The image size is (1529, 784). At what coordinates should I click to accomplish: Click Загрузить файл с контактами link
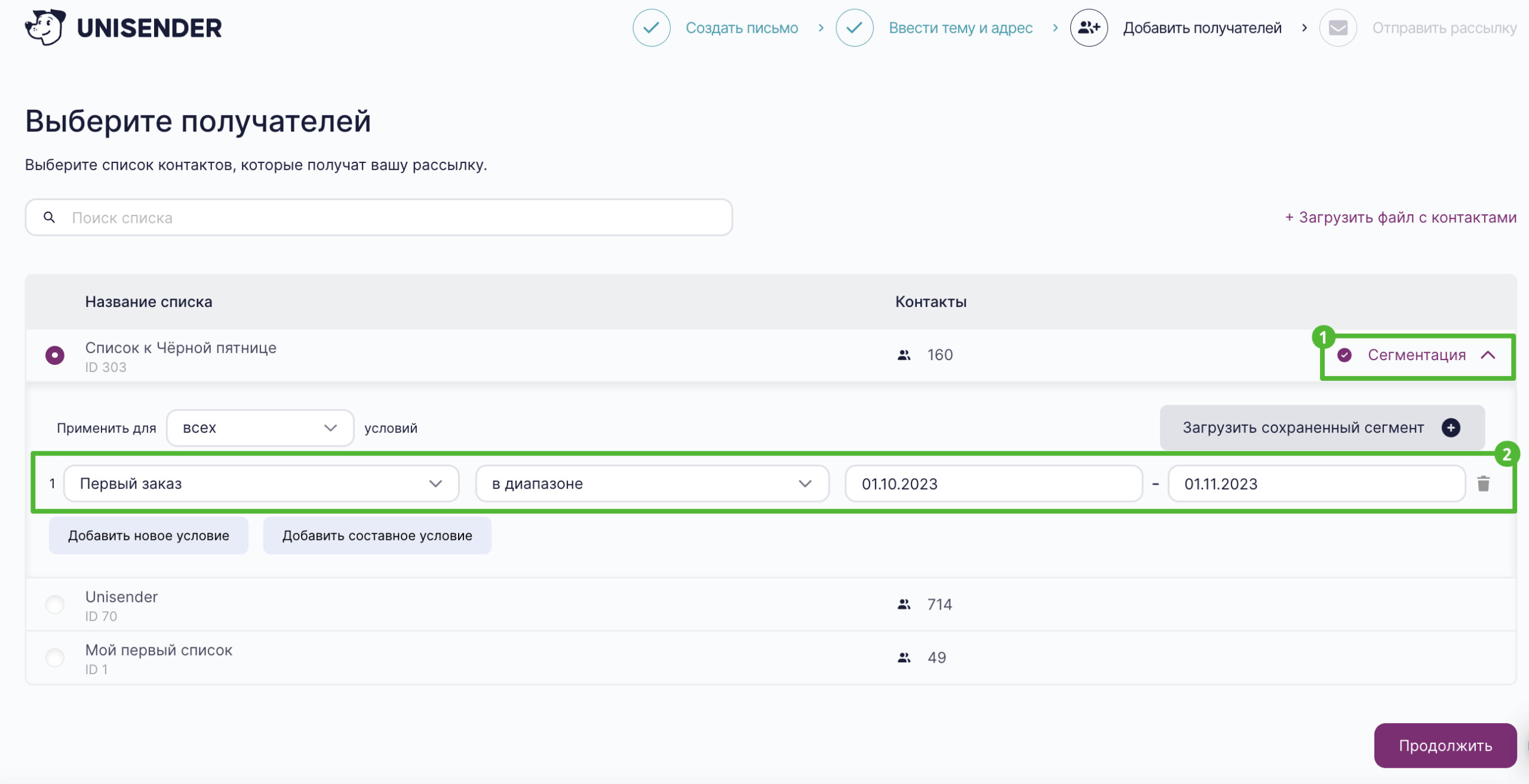(x=1401, y=217)
